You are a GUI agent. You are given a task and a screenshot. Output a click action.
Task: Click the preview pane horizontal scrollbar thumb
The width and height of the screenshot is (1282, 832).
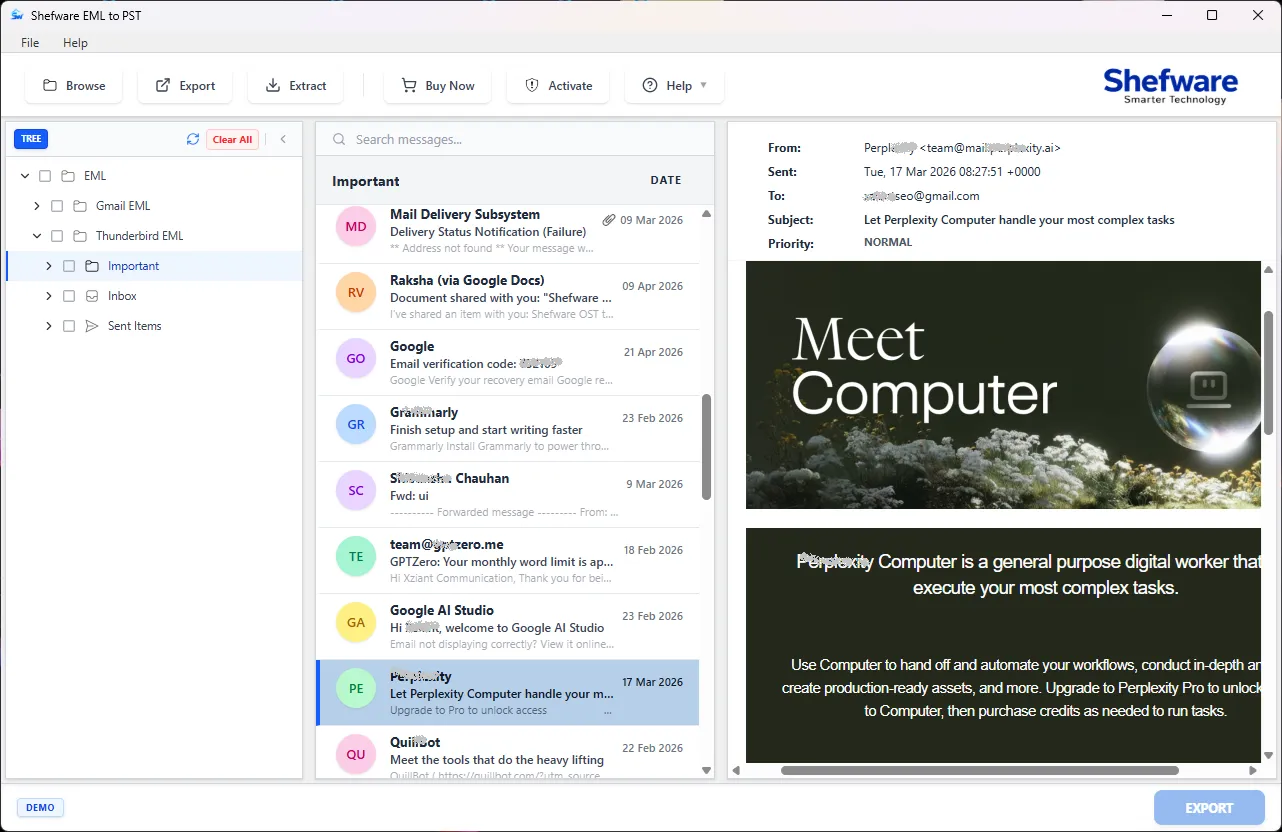pyautogui.click(x=980, y=771)
